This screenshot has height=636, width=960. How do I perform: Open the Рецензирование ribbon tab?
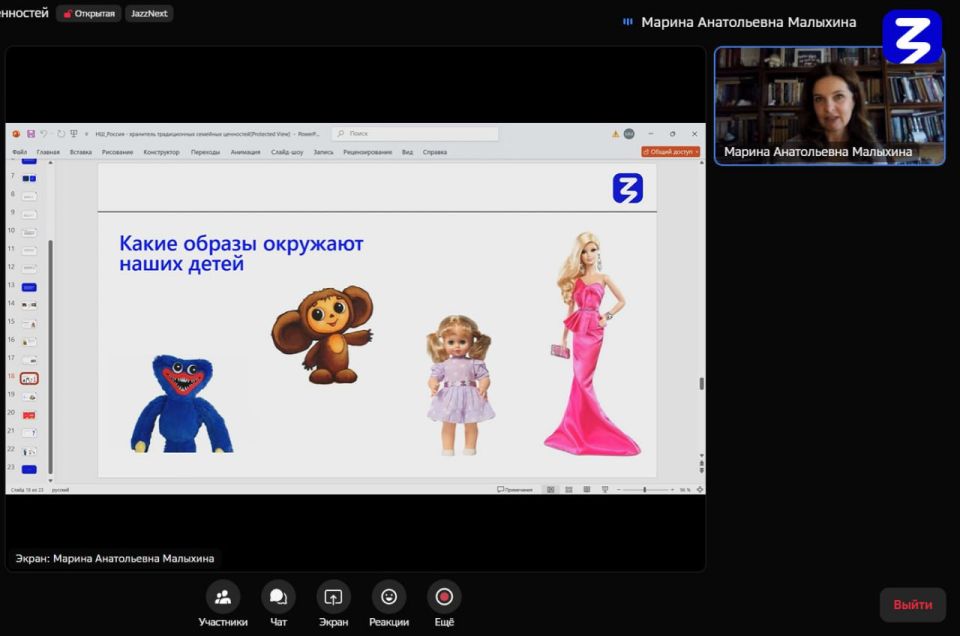tap(367, 152)
